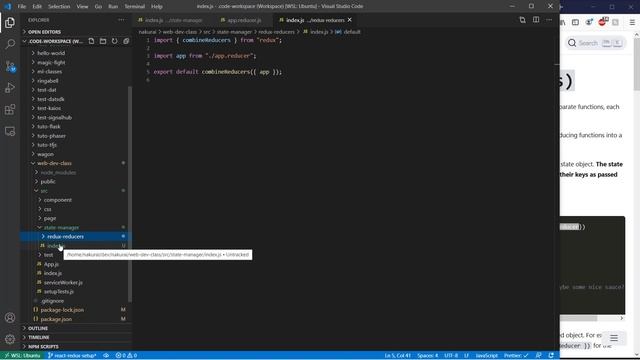Screen dimensions: 640x360
Task: Click the status bar eye icon
Action: pos(106,356)
